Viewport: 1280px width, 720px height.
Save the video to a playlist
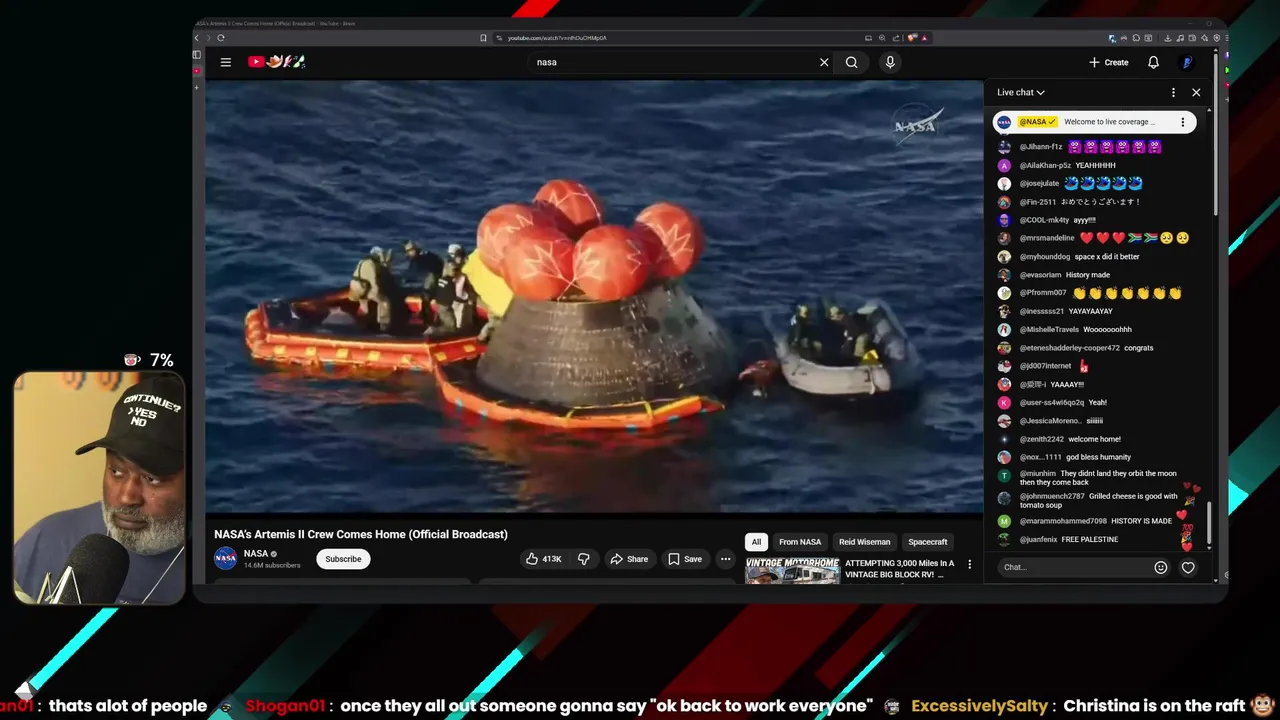pyautogui.click(x=685, y=559)
